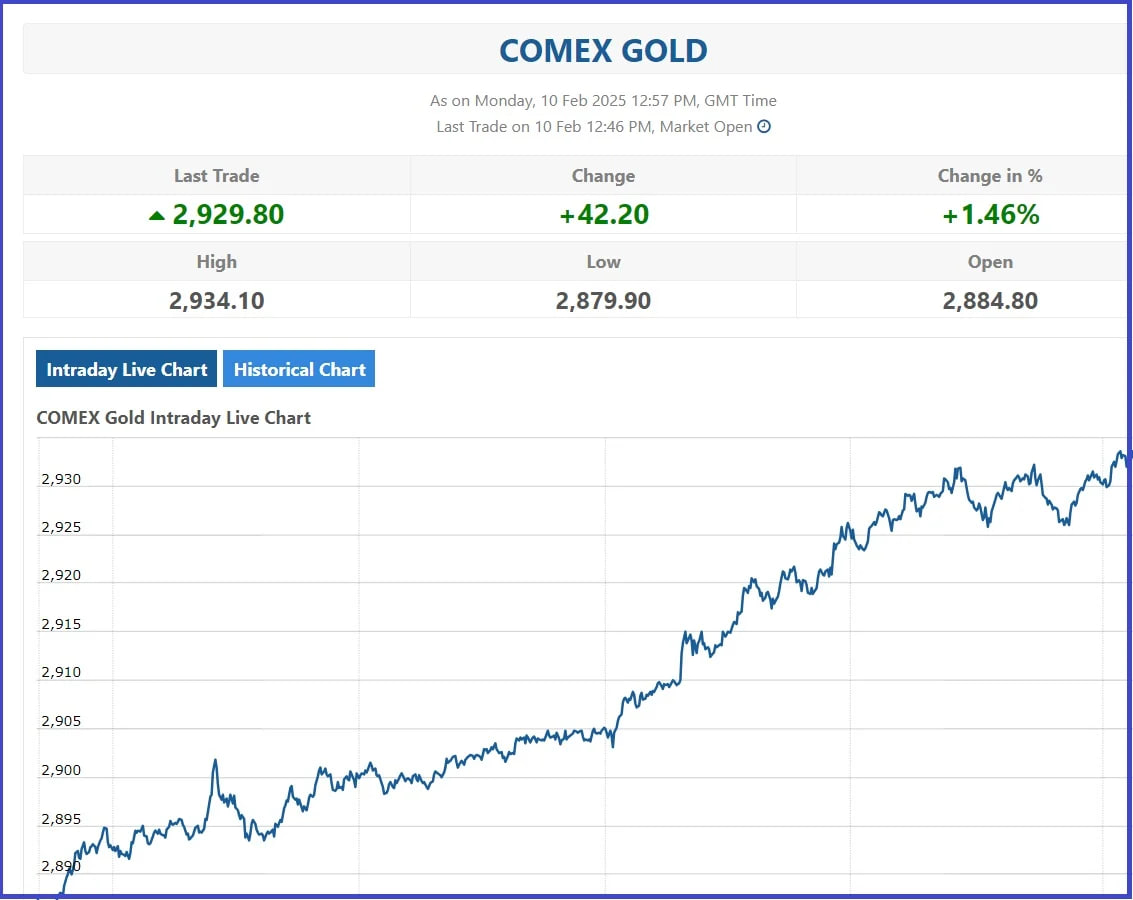Click the 2,910 y-axis label
Viewport: 1133px width, 900px height.
pos(61,672)
